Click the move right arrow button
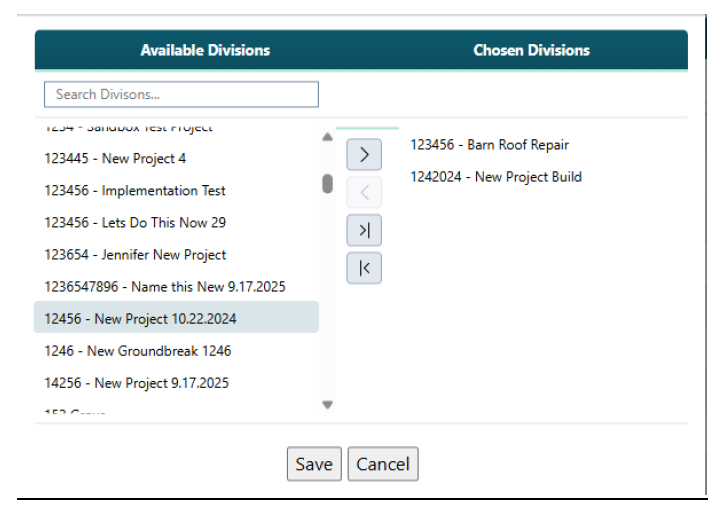Image resolution: width=719 pixels, height=507 pixels. 364,154
